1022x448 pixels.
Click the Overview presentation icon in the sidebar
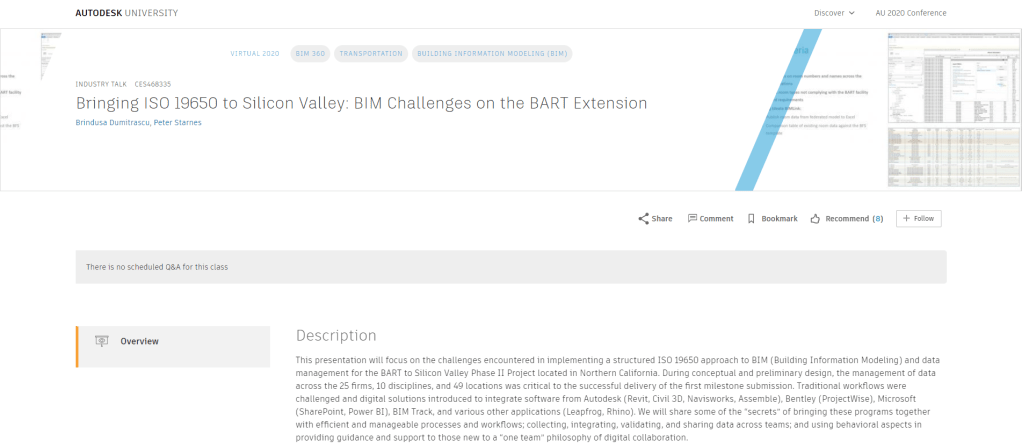pos(100,341)
